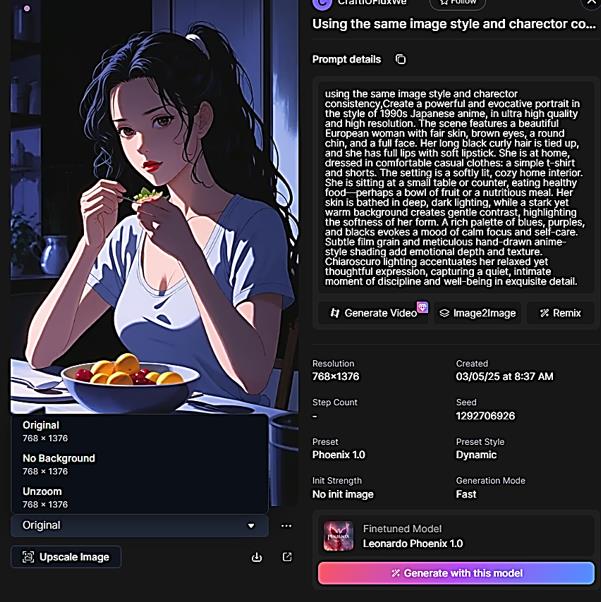Click the anime woman generated image
The image size is (601, 602).
154,207
